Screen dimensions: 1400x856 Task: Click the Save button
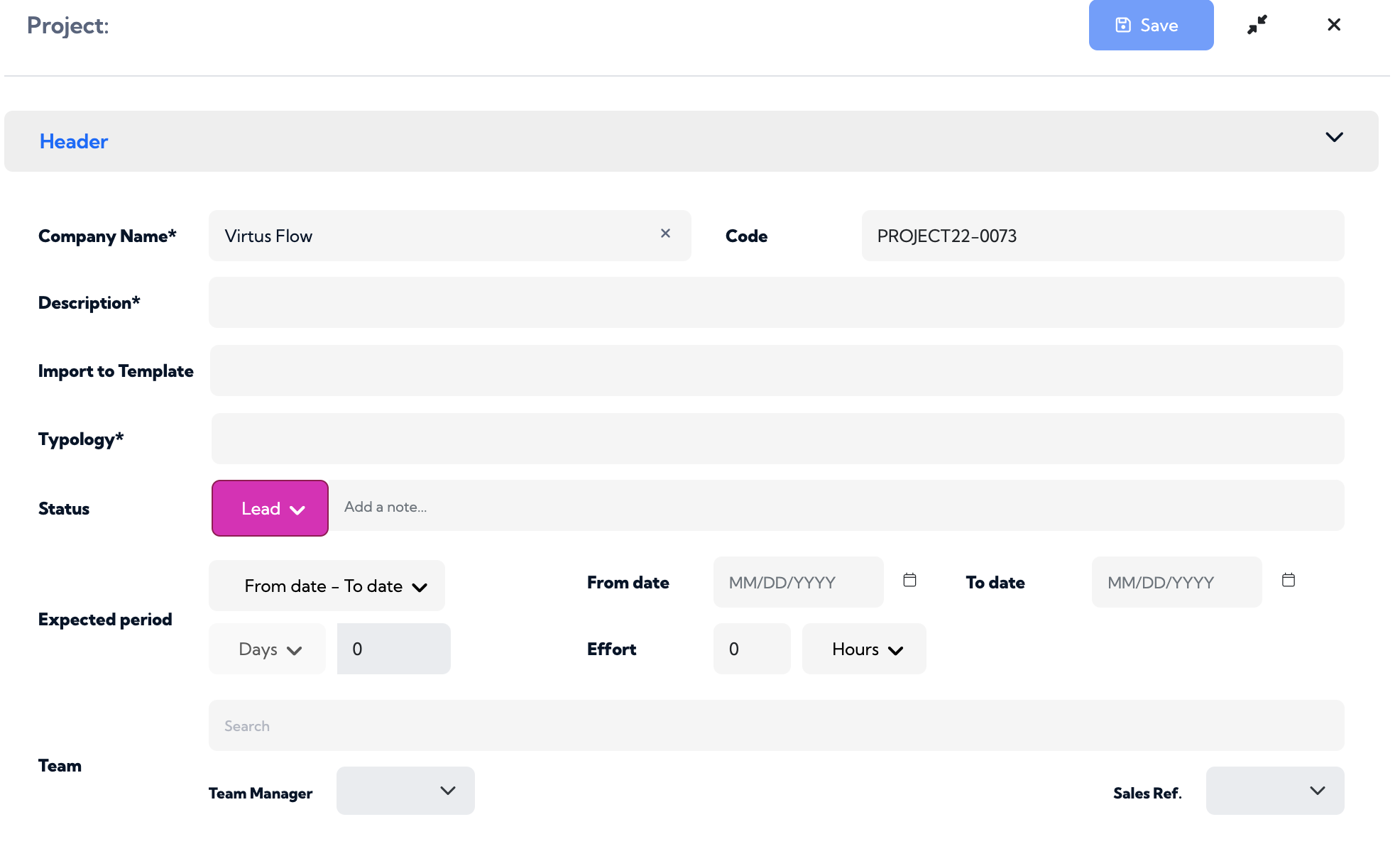tap(1151, 25)
